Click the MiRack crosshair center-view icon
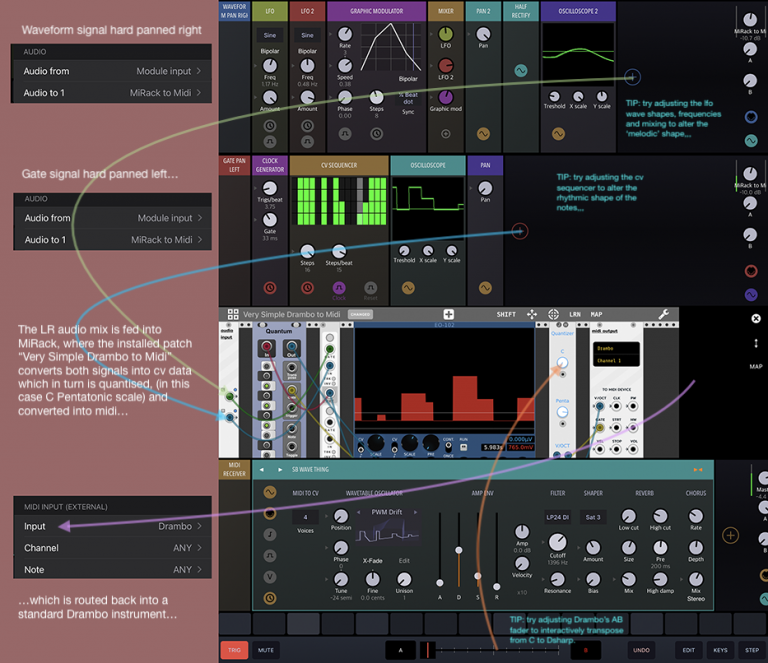Viewport: 768px width, 663px height. pyautogui.click(x=553, y=314)
